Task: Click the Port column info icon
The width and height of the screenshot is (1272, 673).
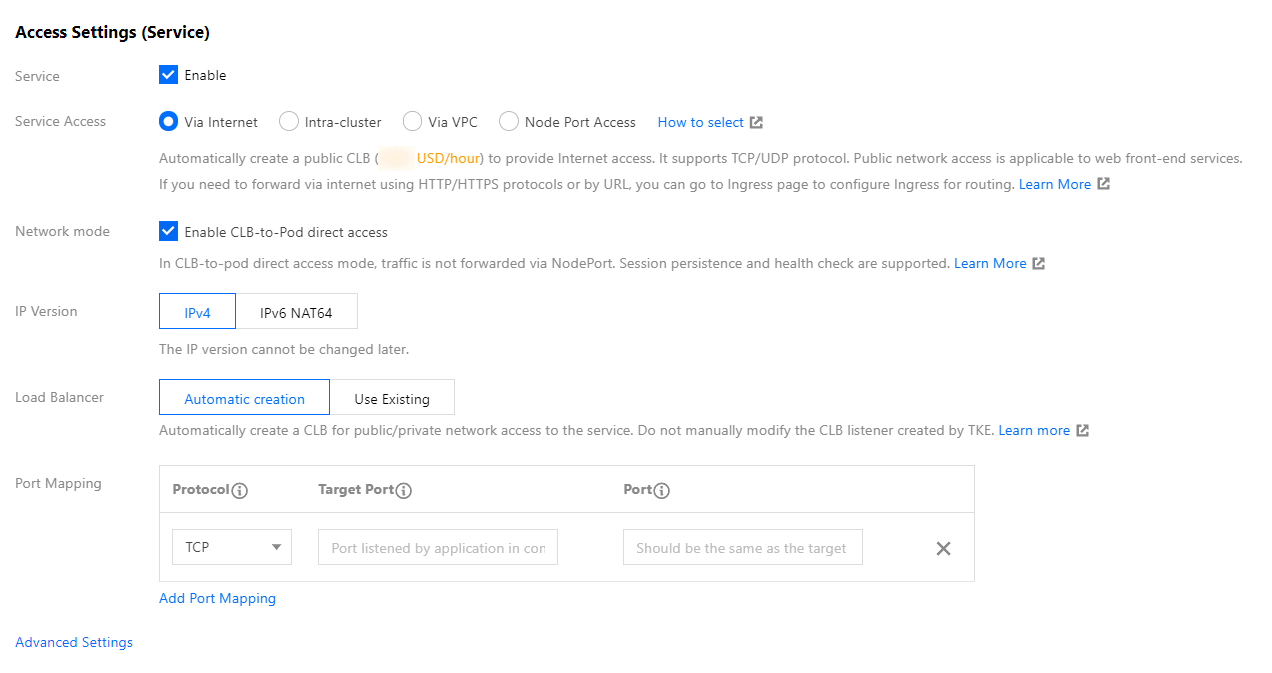Action: coord(662,491)
